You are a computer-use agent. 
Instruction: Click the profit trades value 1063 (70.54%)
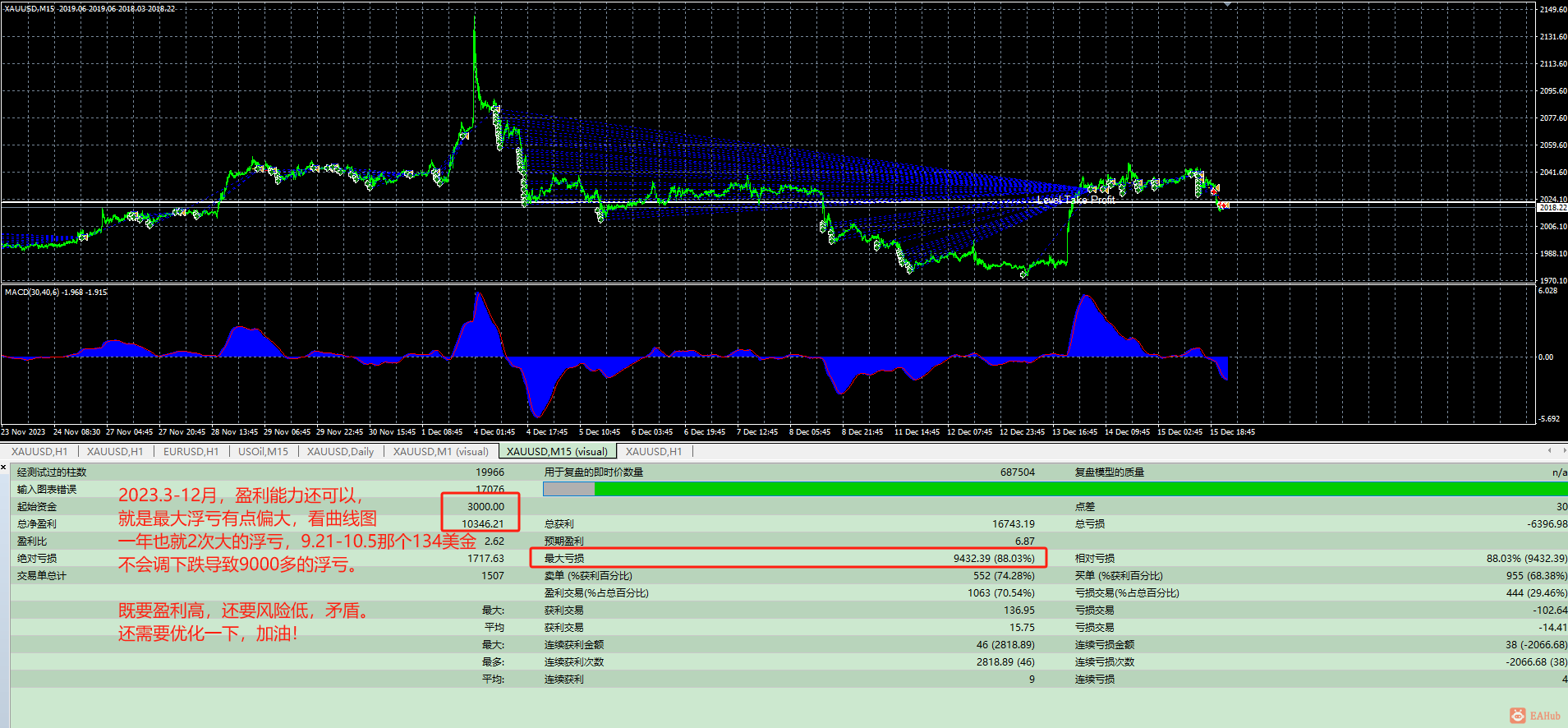1001,593
